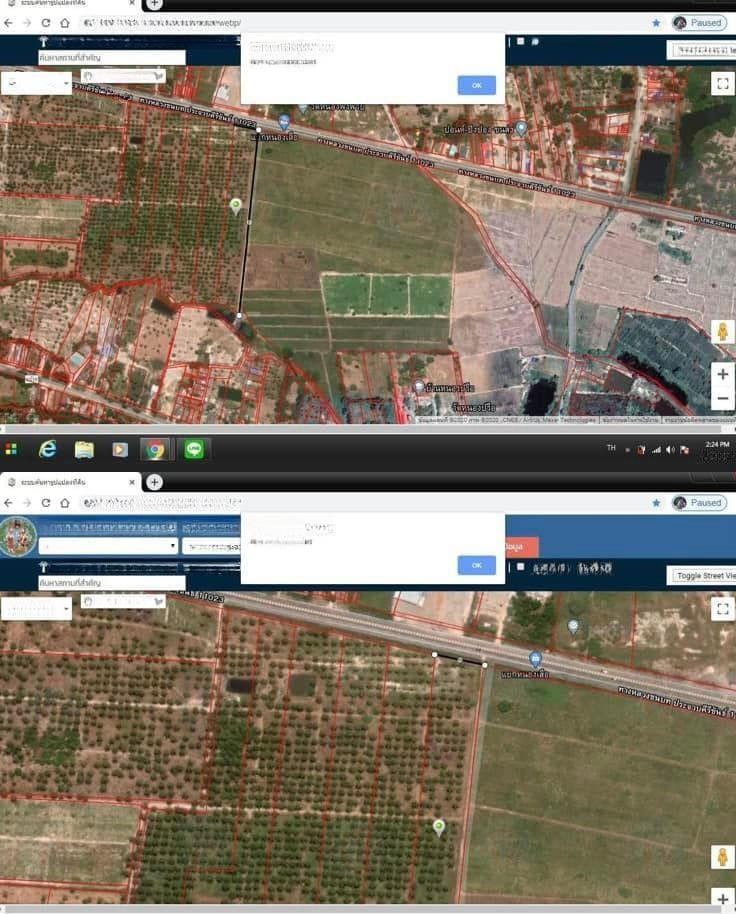Tick the toolbar checkbox in the upper window

click(521, 42)
